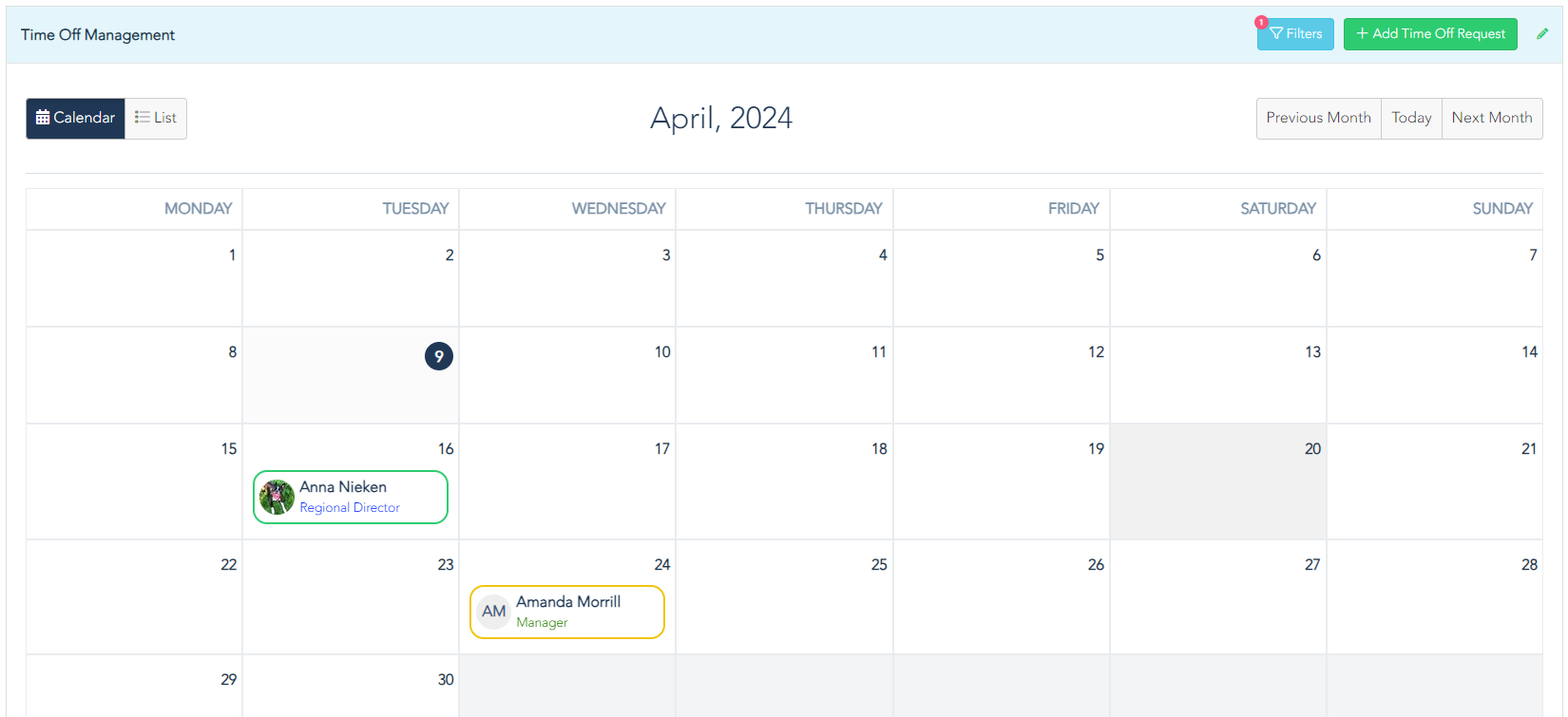
Task: Select Saturday April 20 cell
Action: click(1218, 481)
